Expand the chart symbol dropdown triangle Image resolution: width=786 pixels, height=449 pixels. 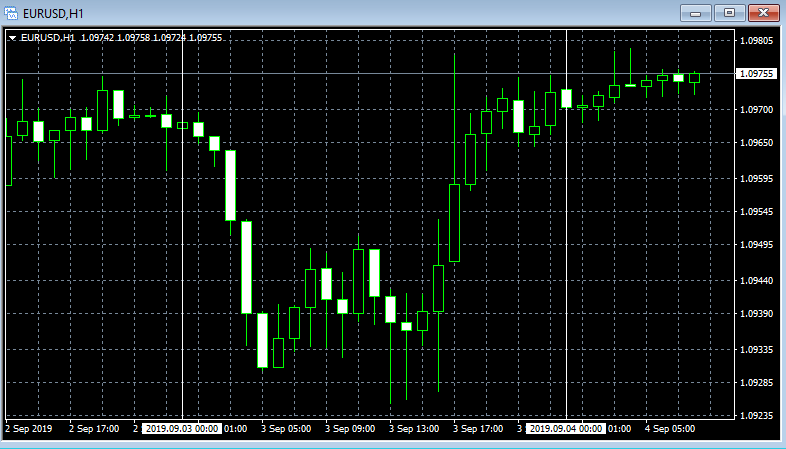(x=13, y=38)
